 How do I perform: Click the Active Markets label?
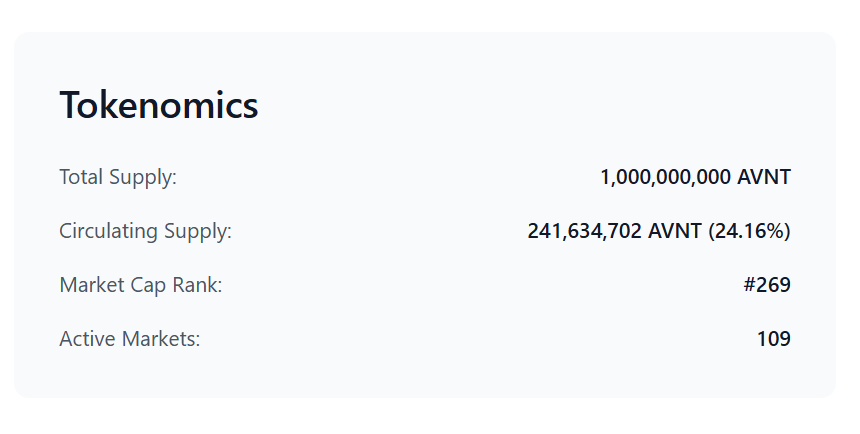129,339
